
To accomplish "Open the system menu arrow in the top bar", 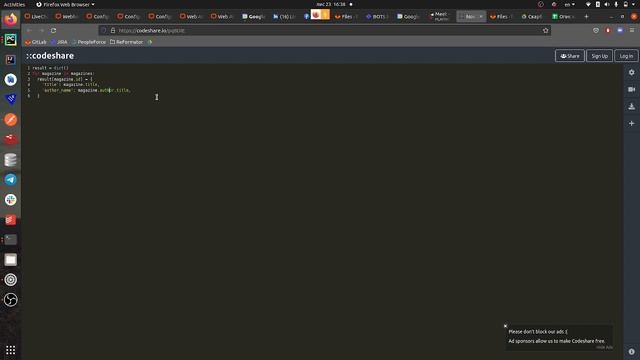I will 633,4.
